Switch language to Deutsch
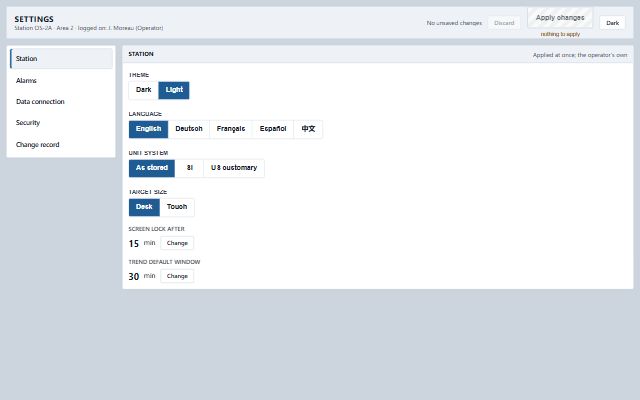640x400 pixels. (x=189, y=129)
